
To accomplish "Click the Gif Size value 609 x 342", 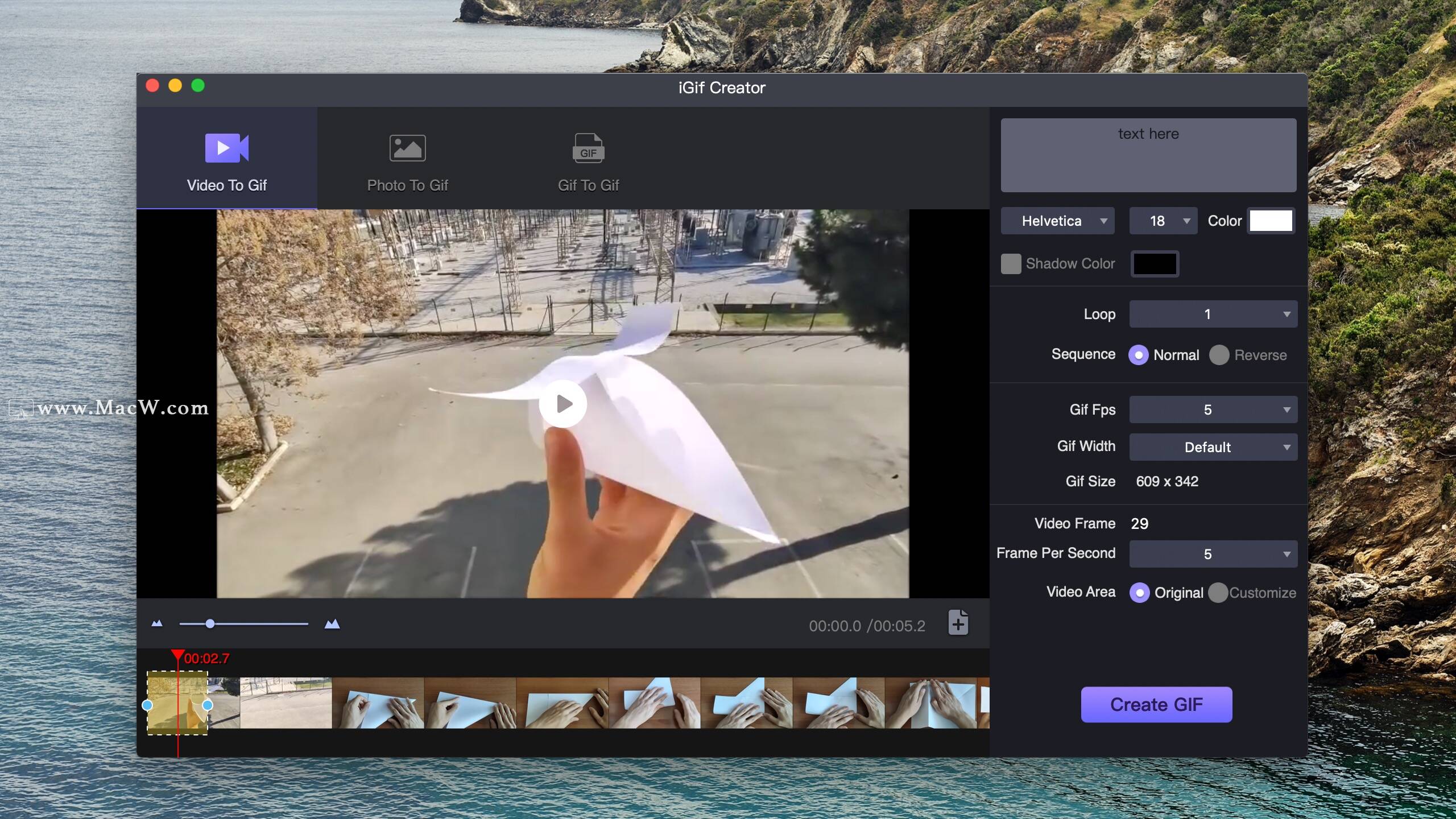I will 1167,481.
